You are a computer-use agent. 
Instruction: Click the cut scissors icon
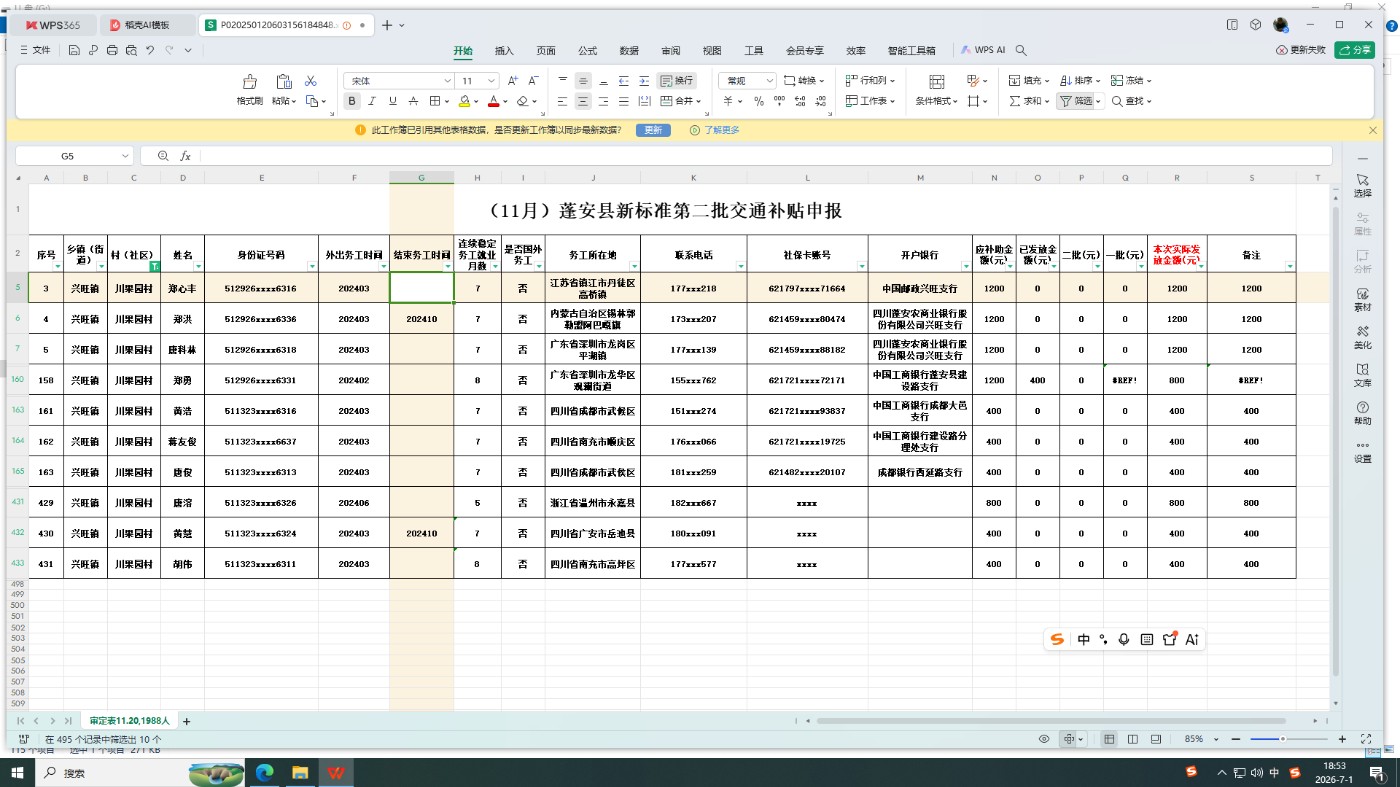click(x=311, y=81)
